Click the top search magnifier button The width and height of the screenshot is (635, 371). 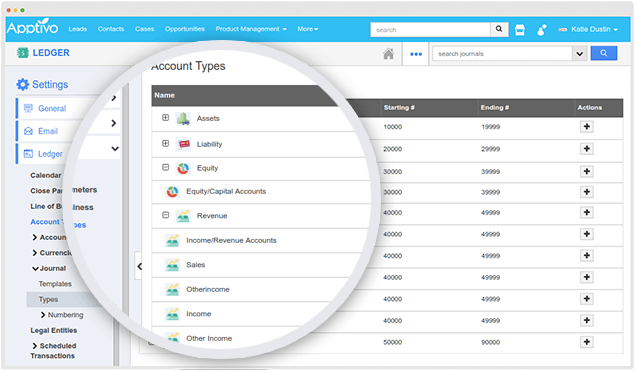[x=499, y=29]
